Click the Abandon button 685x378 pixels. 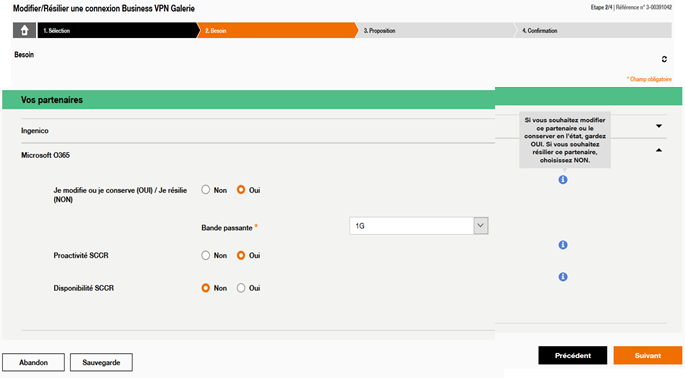33,362
